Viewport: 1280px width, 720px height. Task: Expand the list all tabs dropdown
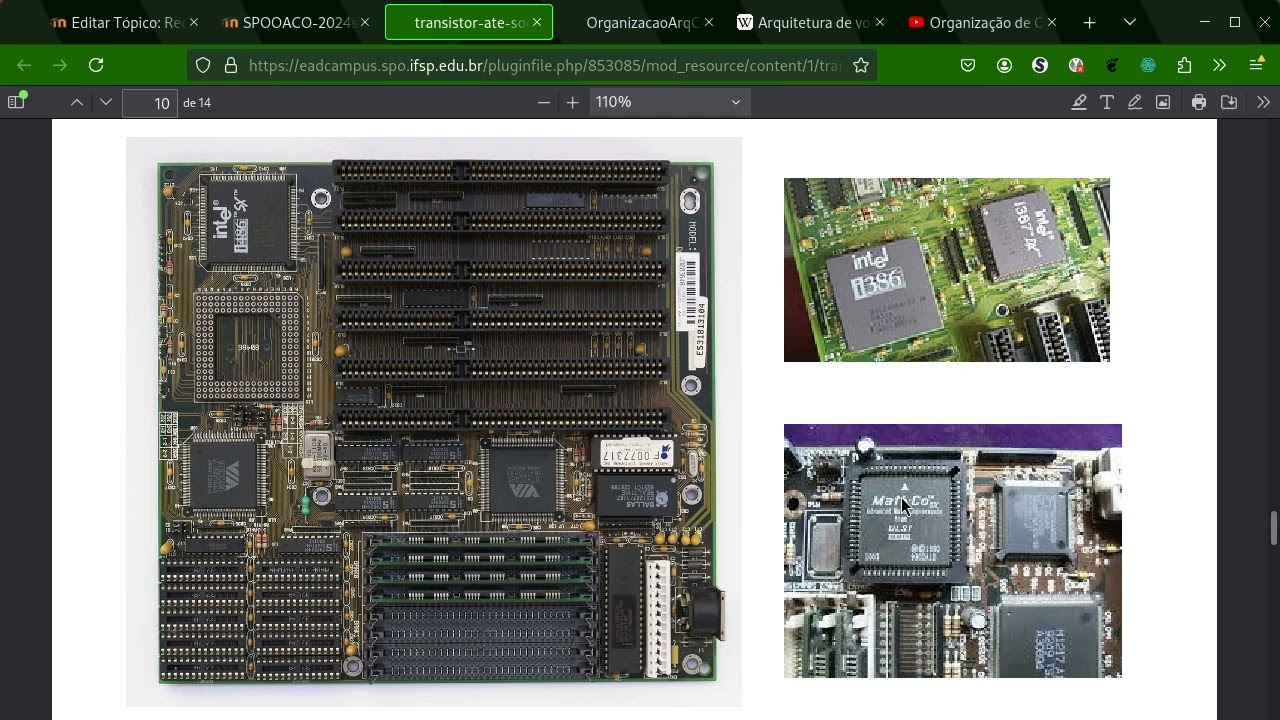tap(1130, 22)
